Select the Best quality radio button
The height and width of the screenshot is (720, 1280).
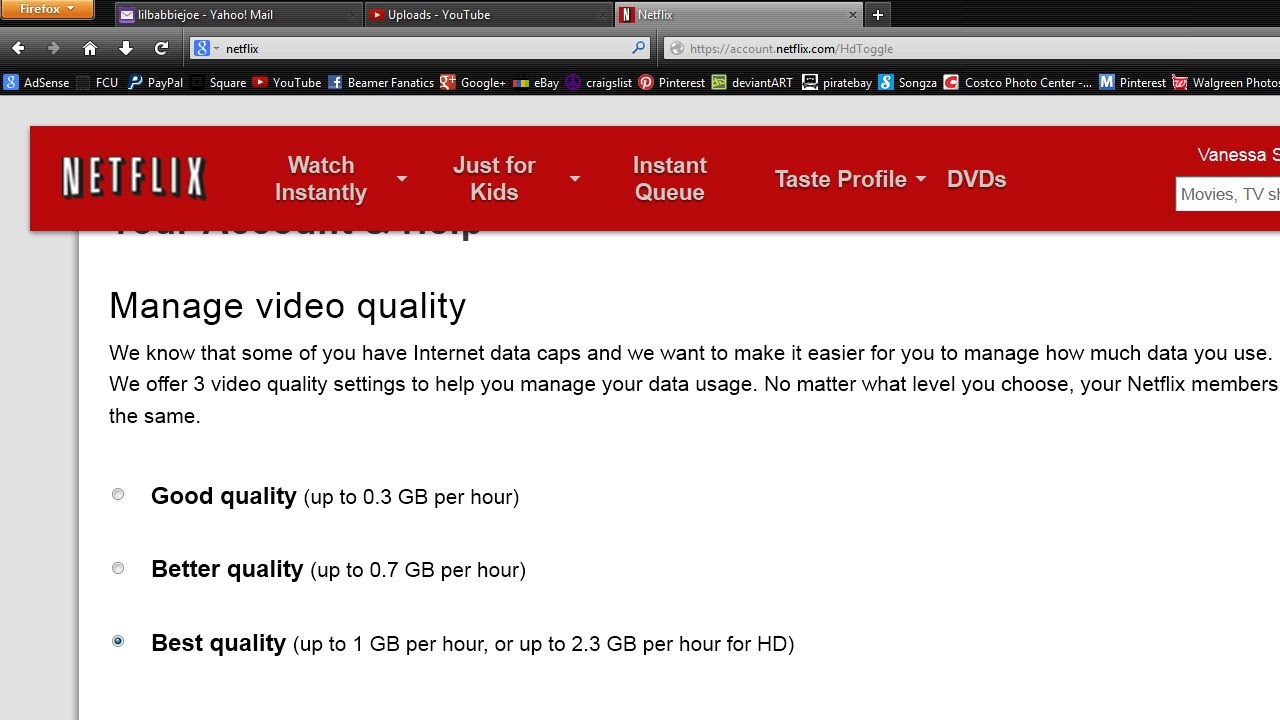point(118,641)
